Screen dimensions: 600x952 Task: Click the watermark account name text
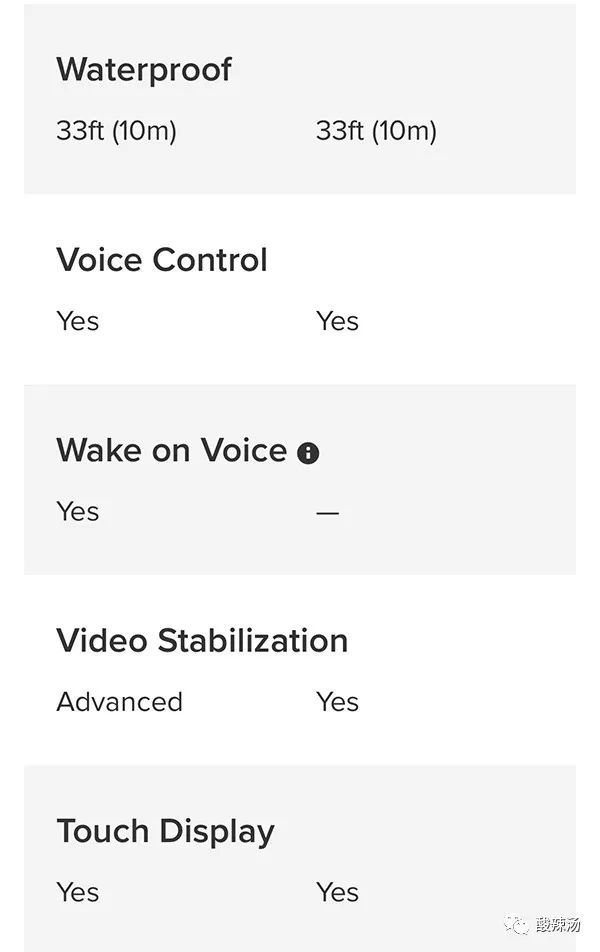pos(558,923)
